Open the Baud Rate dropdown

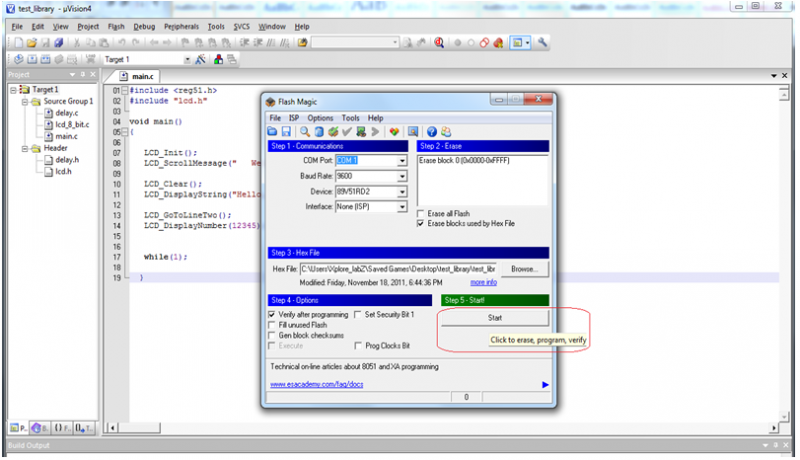point(402,176)
